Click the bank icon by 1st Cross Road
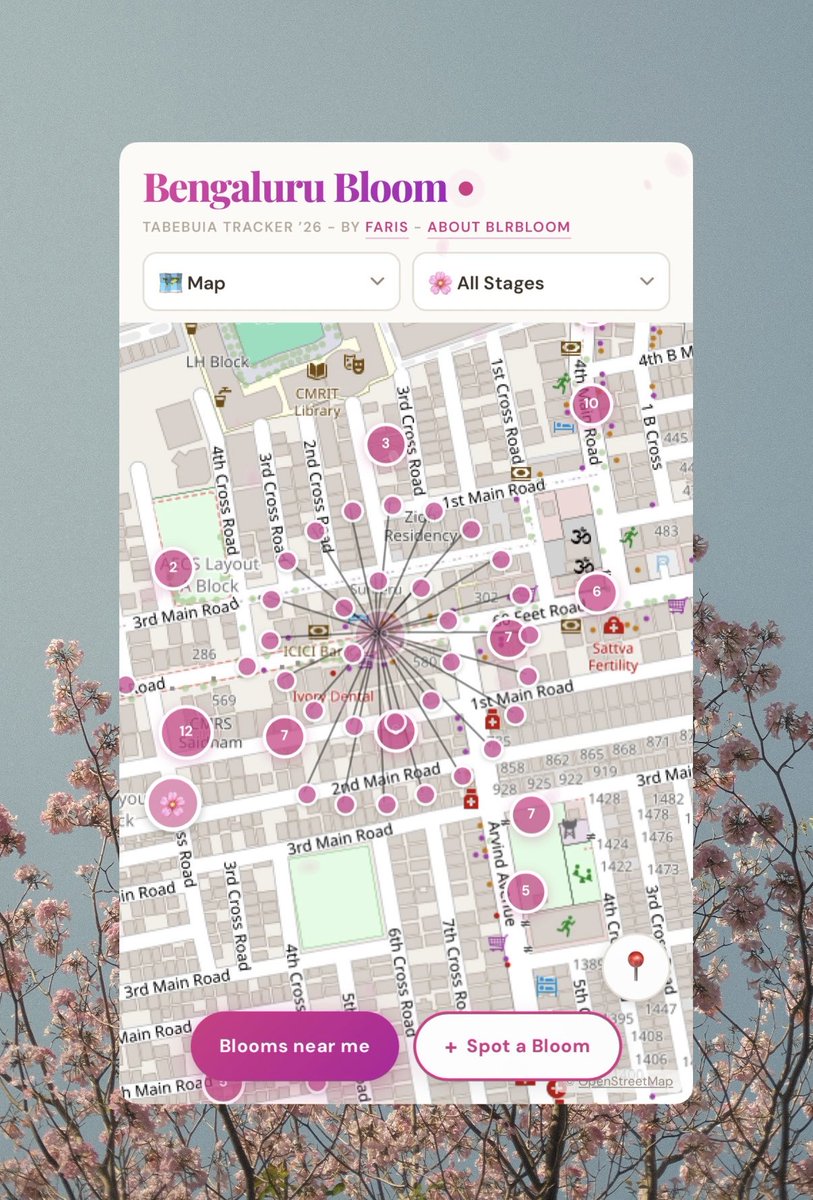 pos(519,473)
